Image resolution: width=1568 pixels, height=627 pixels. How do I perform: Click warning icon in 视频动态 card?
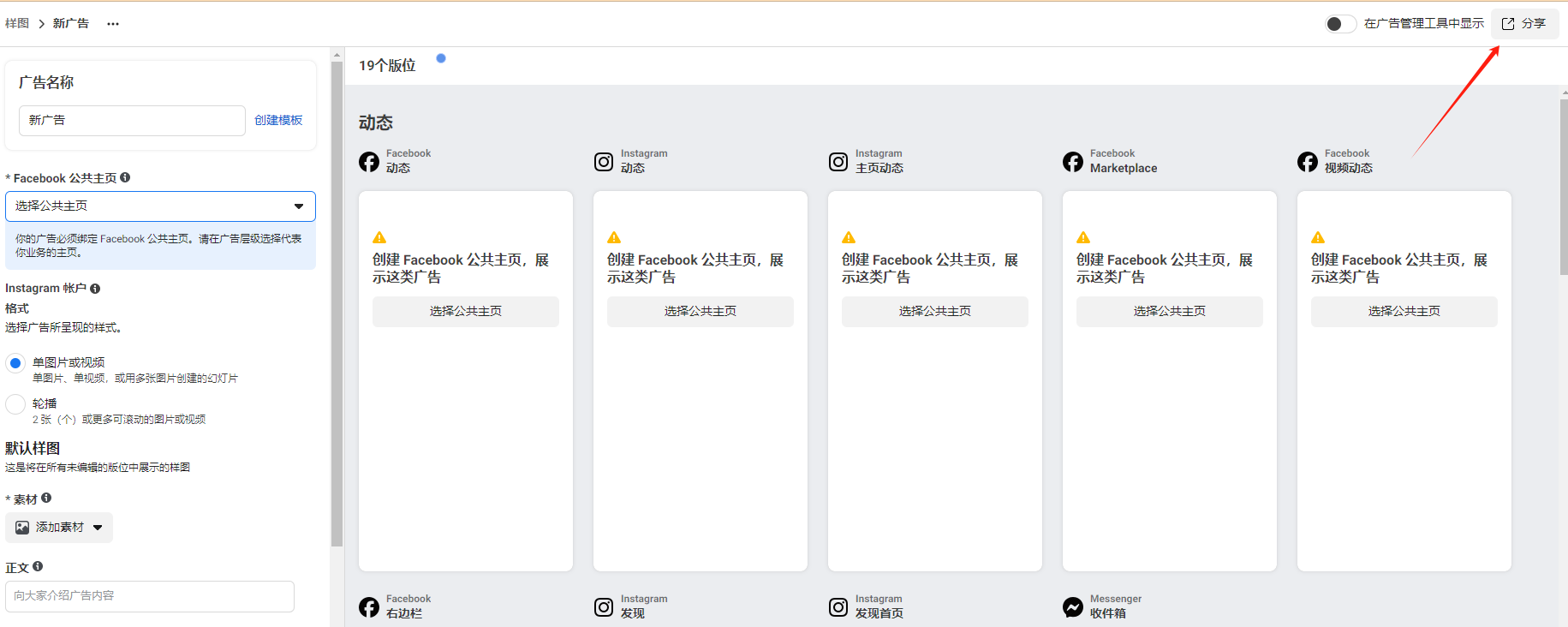tap(1318, 237)
